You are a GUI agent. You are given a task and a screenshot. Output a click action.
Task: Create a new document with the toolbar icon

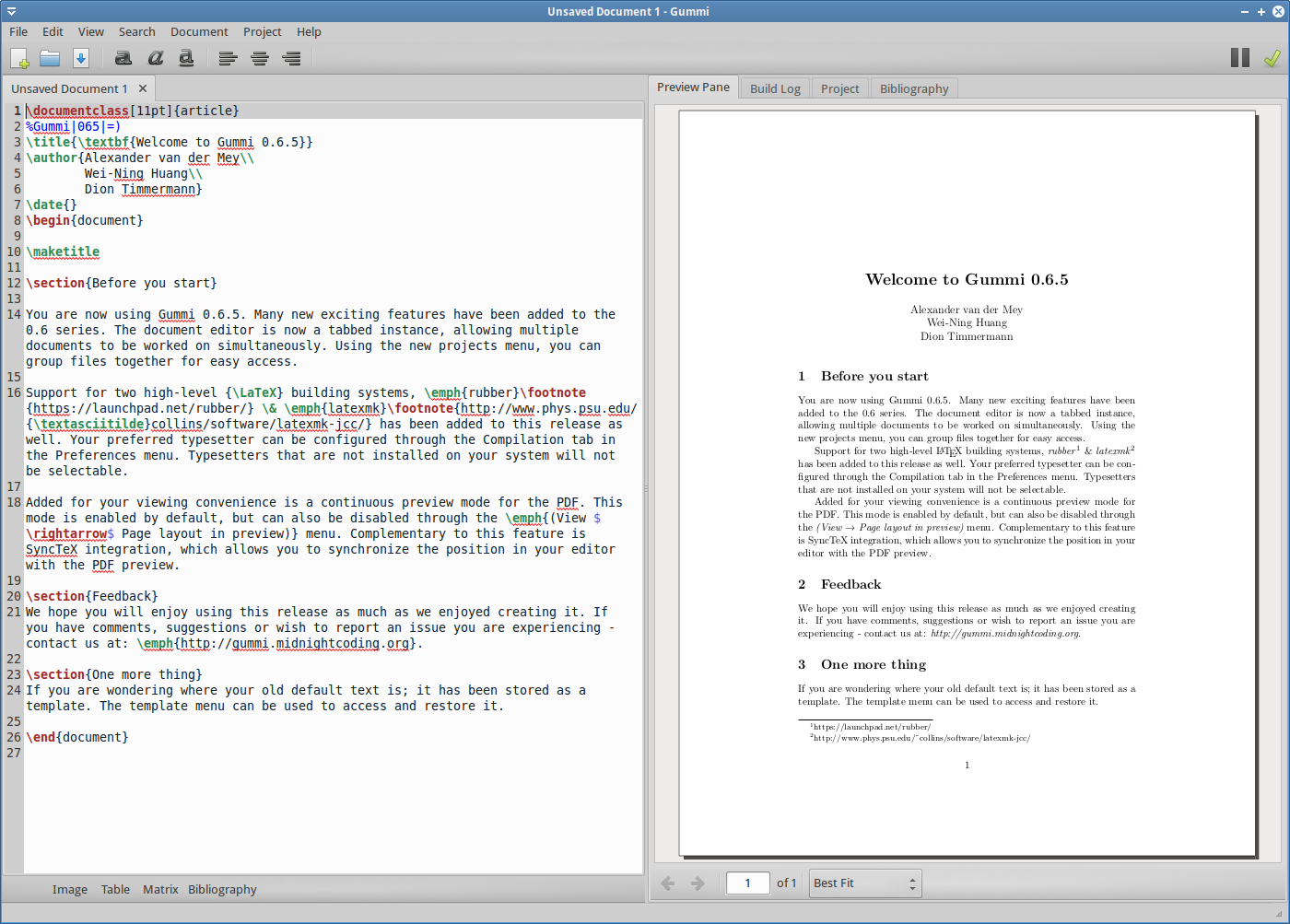[19, 58]
